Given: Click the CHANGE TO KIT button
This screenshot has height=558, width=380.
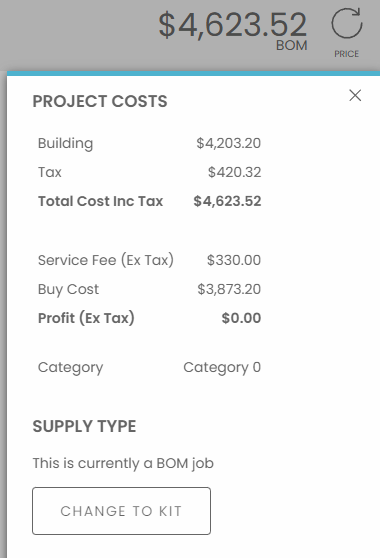Looking at the screenshot, I should pyautogui.click(x=121, y=511).
